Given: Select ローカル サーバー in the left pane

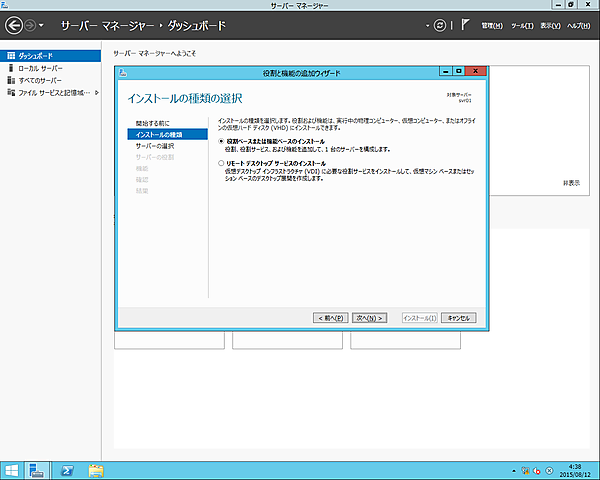Looking at the screenshot, I should click(51, 68).
